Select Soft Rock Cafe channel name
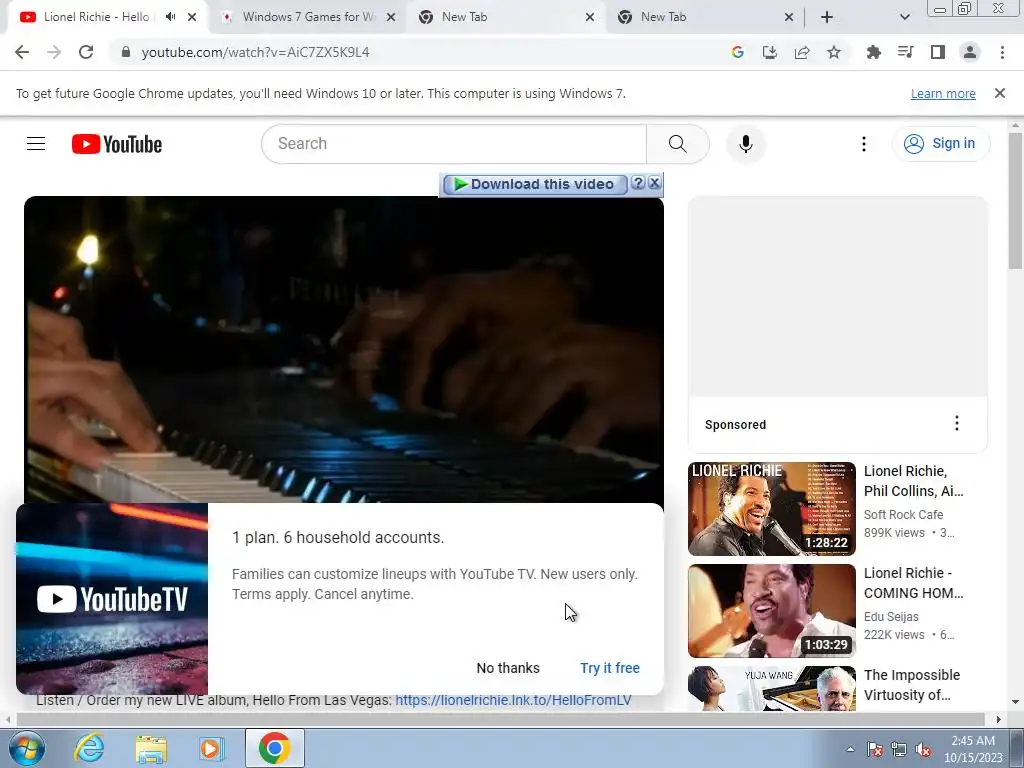Viewport: 1024px width, 768px height. 903,515
